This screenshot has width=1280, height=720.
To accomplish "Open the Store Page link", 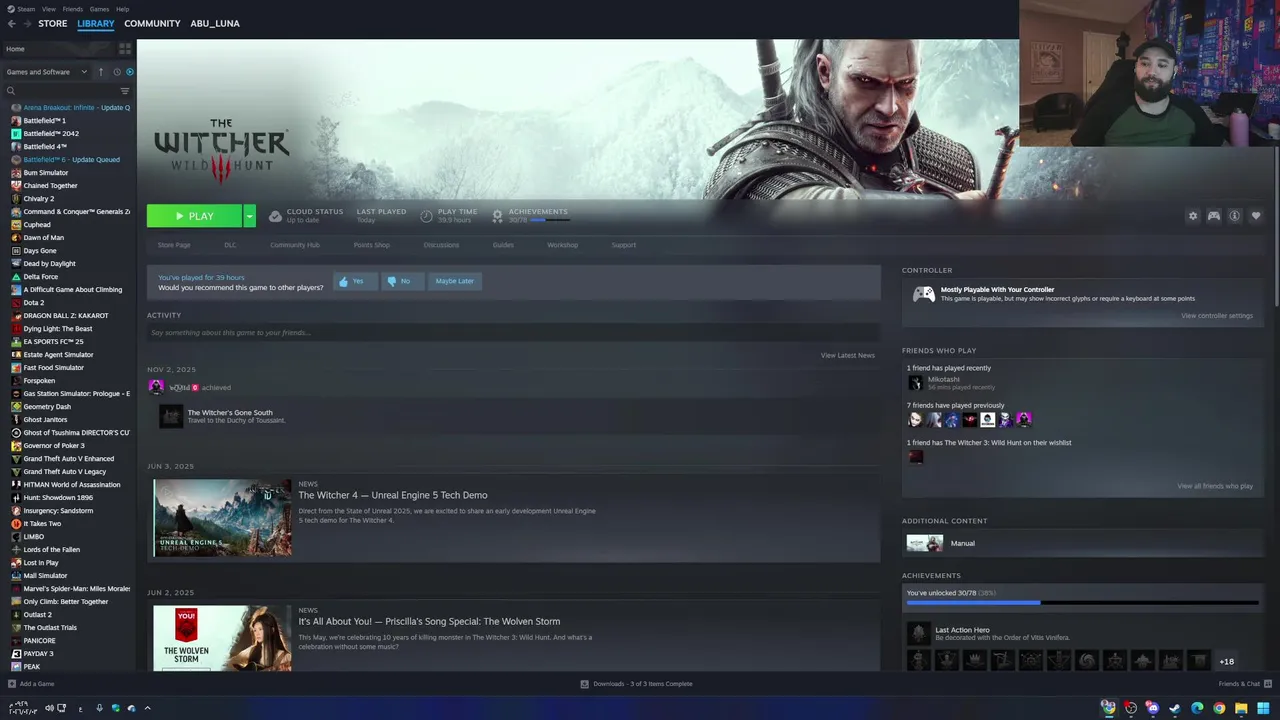I will click(174, 245).
